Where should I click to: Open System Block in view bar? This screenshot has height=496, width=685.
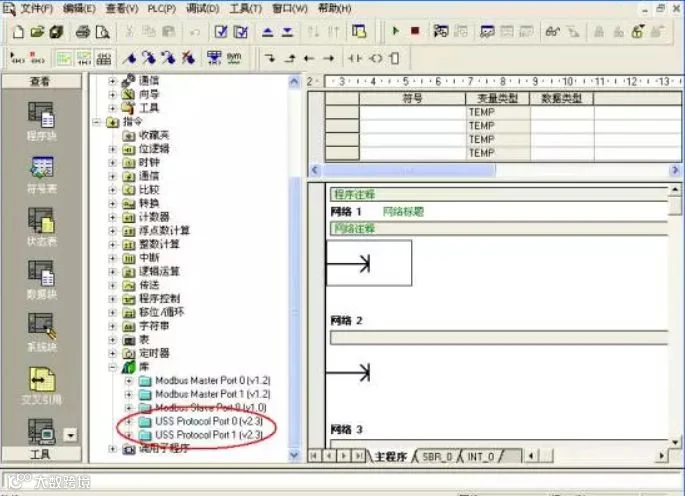point(42,333)
